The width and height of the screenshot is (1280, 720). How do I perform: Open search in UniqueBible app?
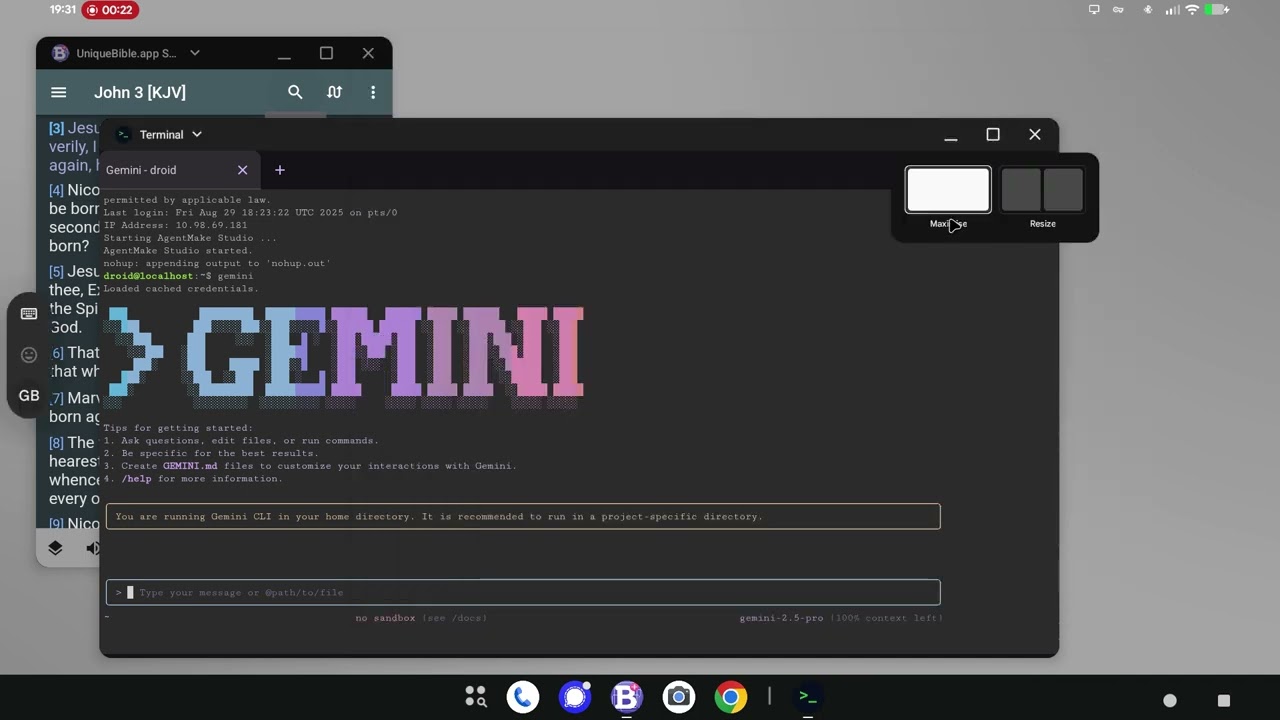[x=295, y=92]
